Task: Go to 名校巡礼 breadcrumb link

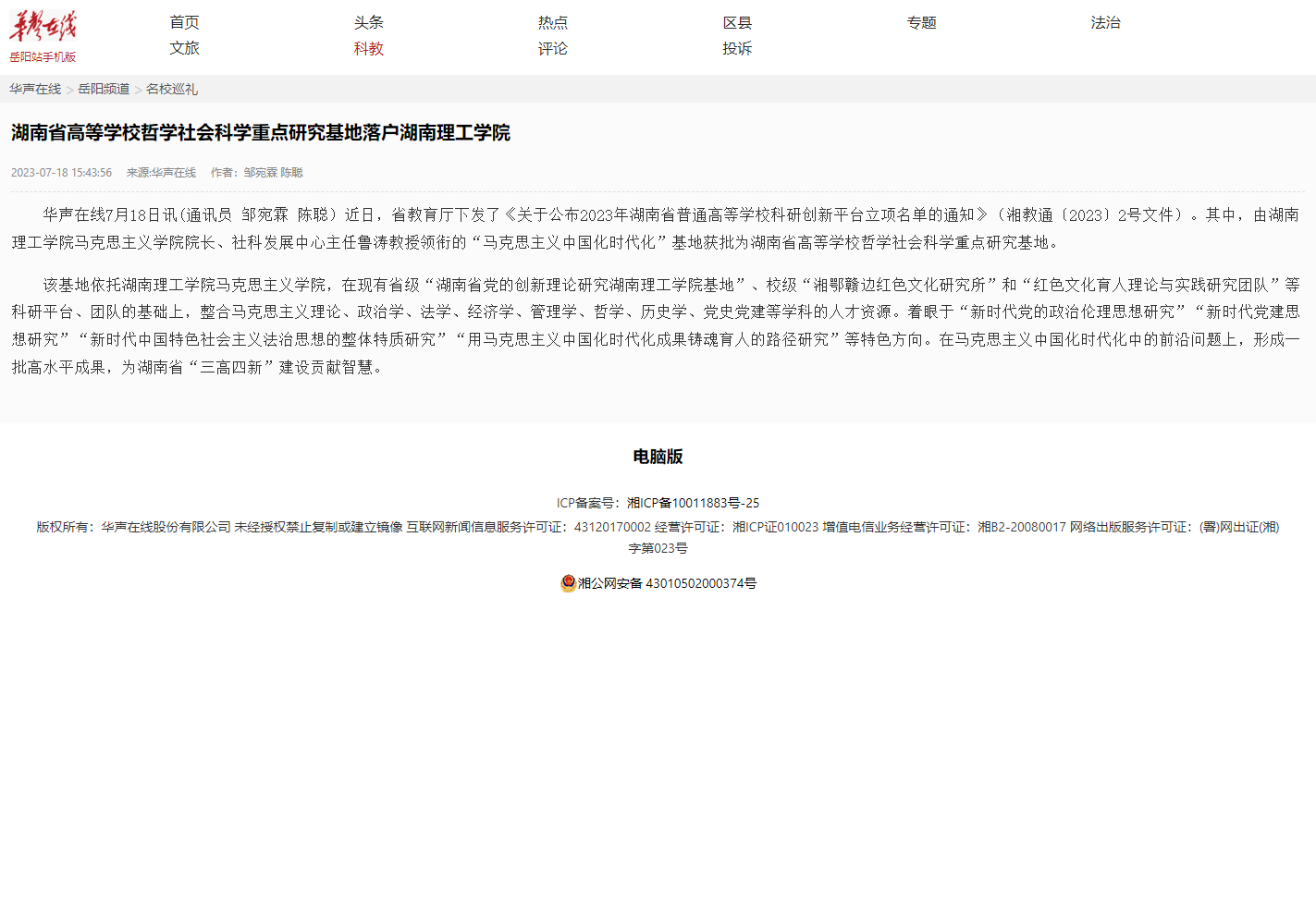Action: coord(172,89)
